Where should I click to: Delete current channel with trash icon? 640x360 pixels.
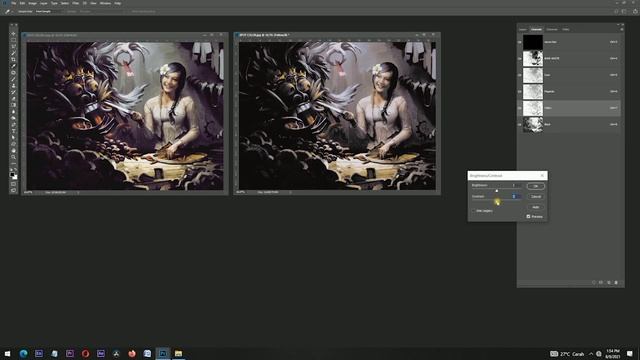tap(616, 282)
